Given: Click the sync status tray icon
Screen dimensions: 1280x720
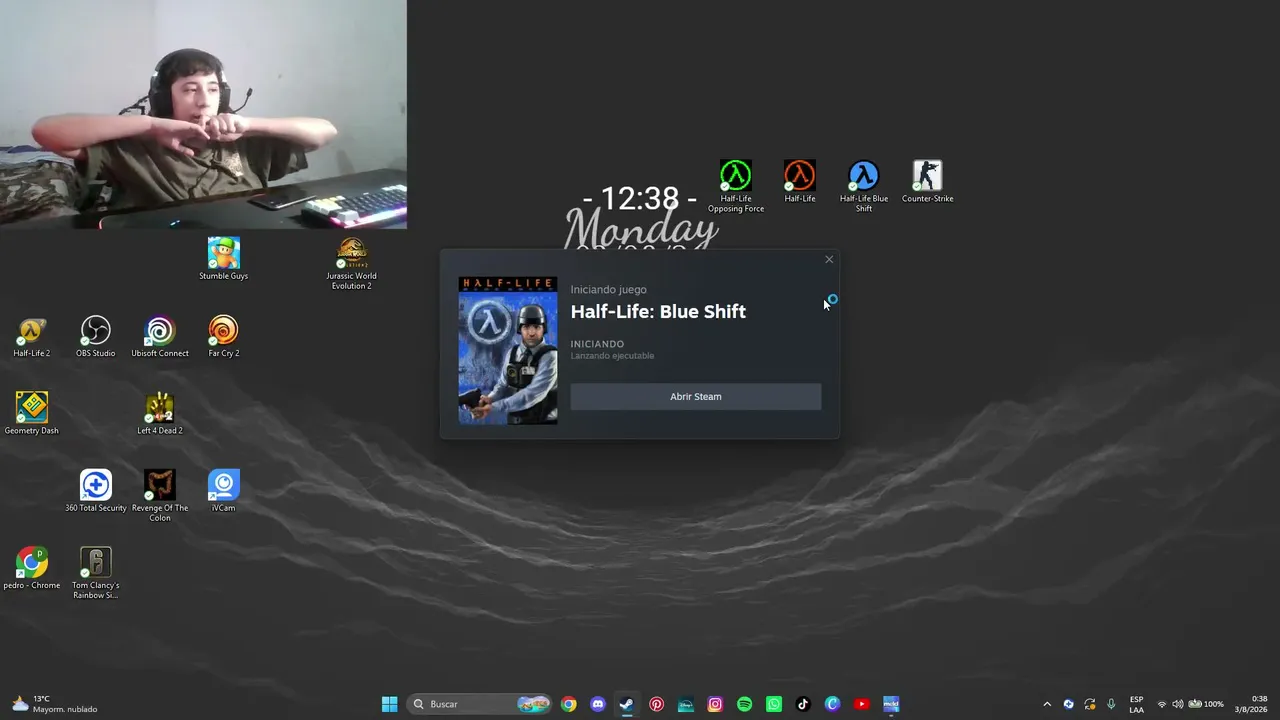Looking at the screenshot, I should [x=1090, y=704].
